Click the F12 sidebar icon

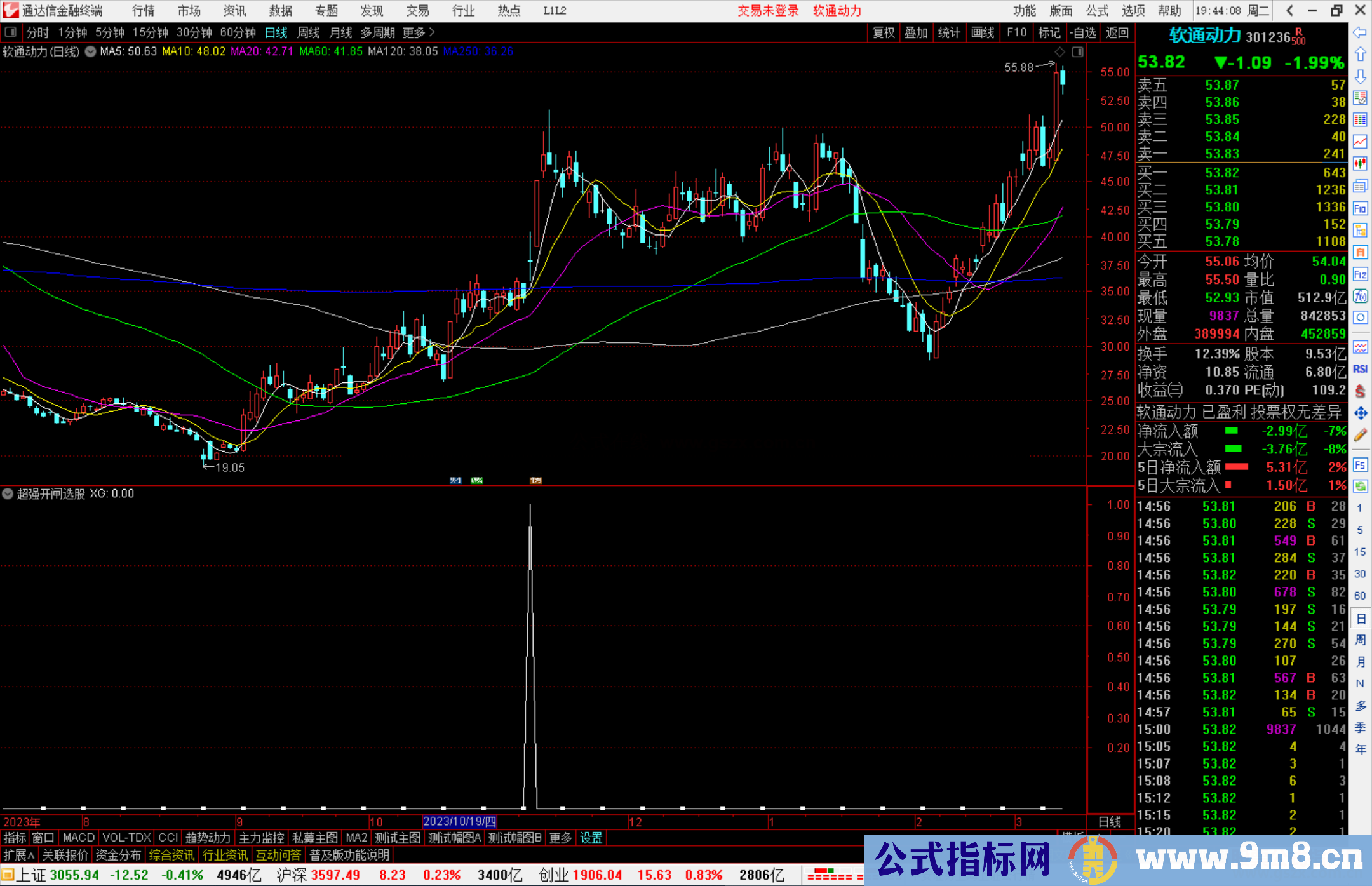1360,274
